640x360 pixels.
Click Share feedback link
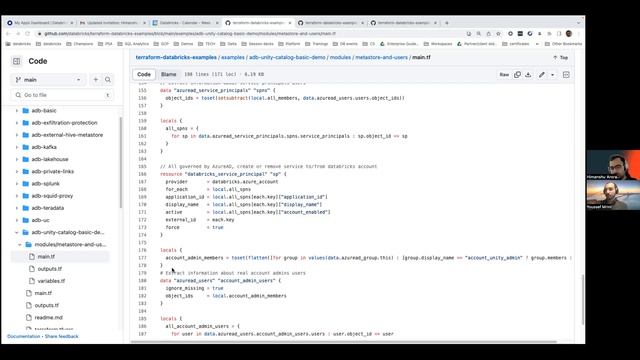tap(62, 336)
